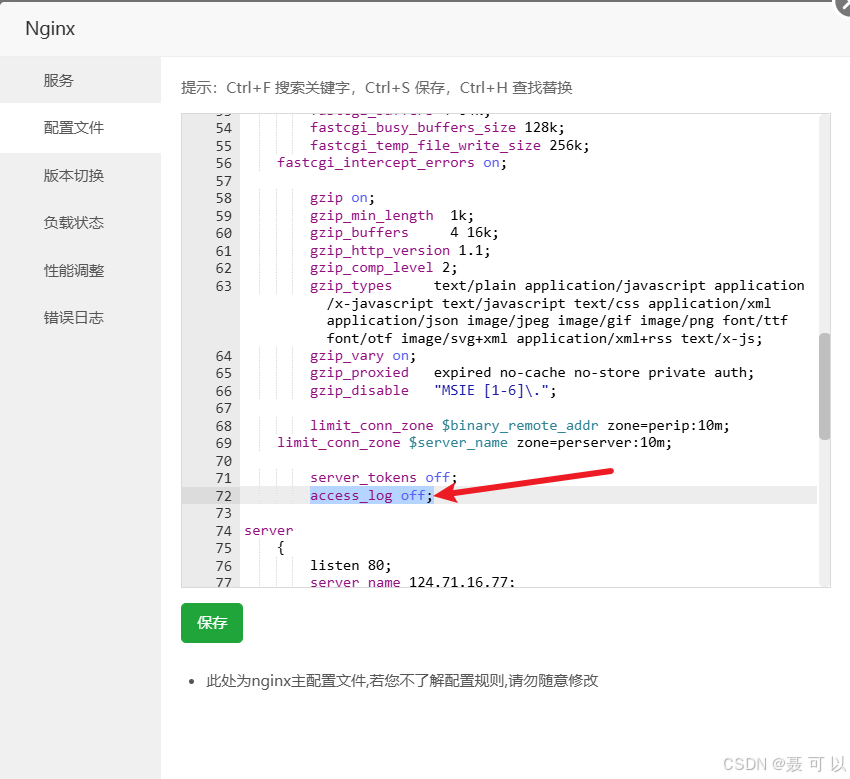Click gzip_http_version 1.1 line
The width and height of the screenshot is (850, 779).
(400, 250)
